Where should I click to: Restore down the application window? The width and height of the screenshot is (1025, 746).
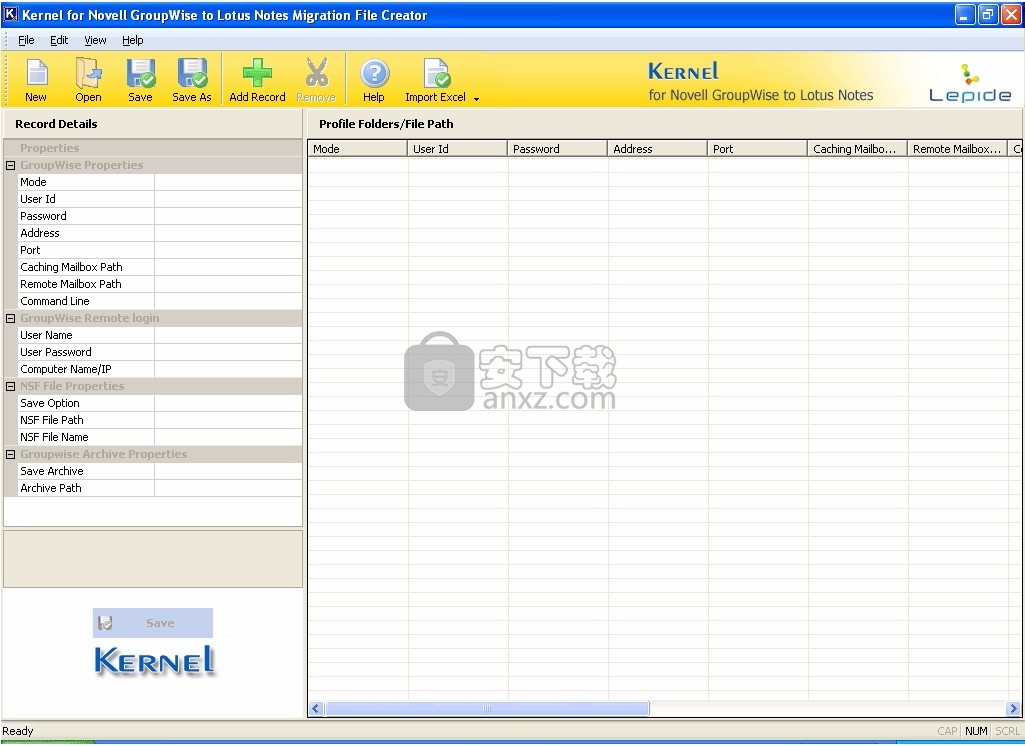pyautogui.click(x=988, y=14)
